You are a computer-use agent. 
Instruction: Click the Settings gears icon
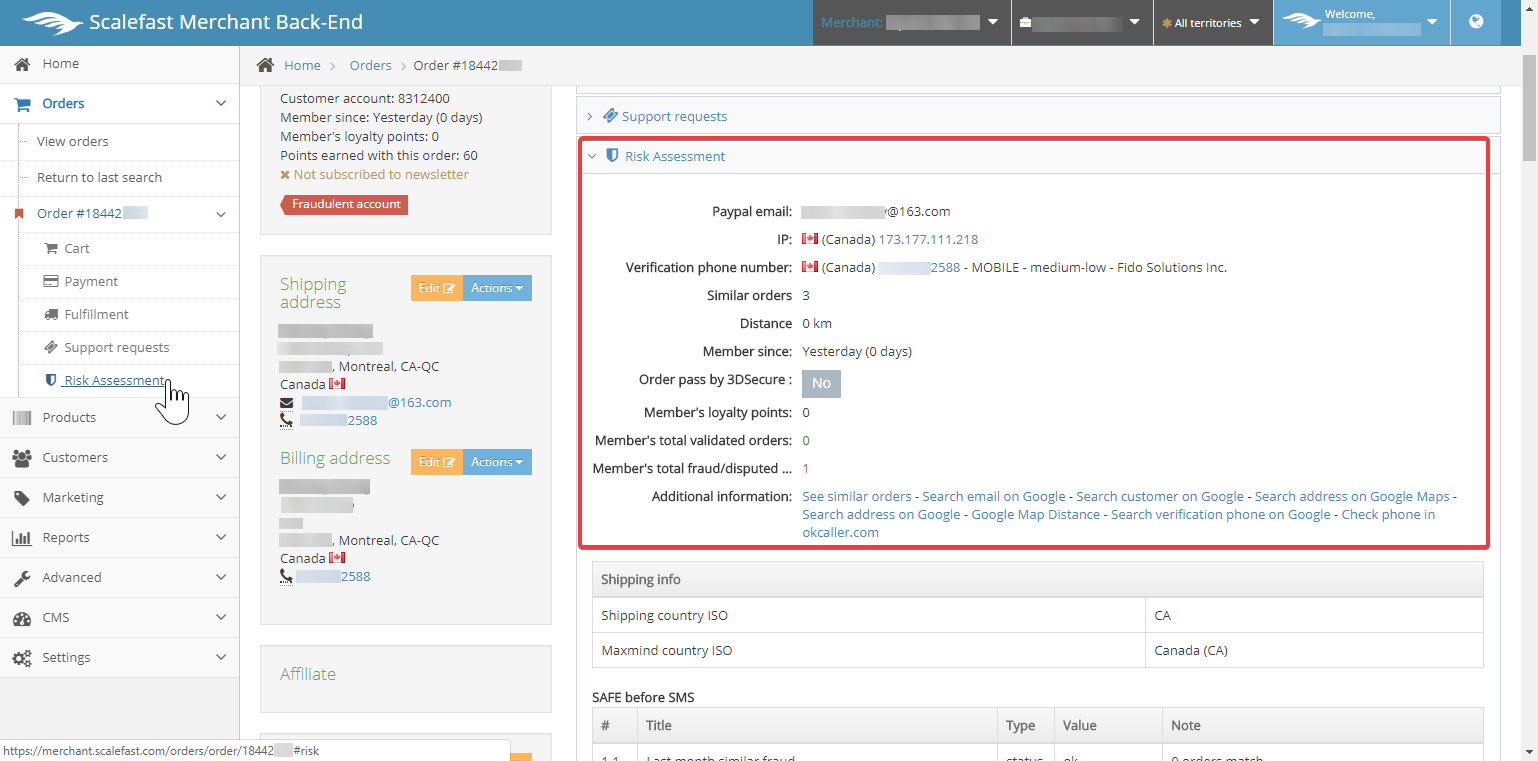pyautogui.click(x=22, y=658)
